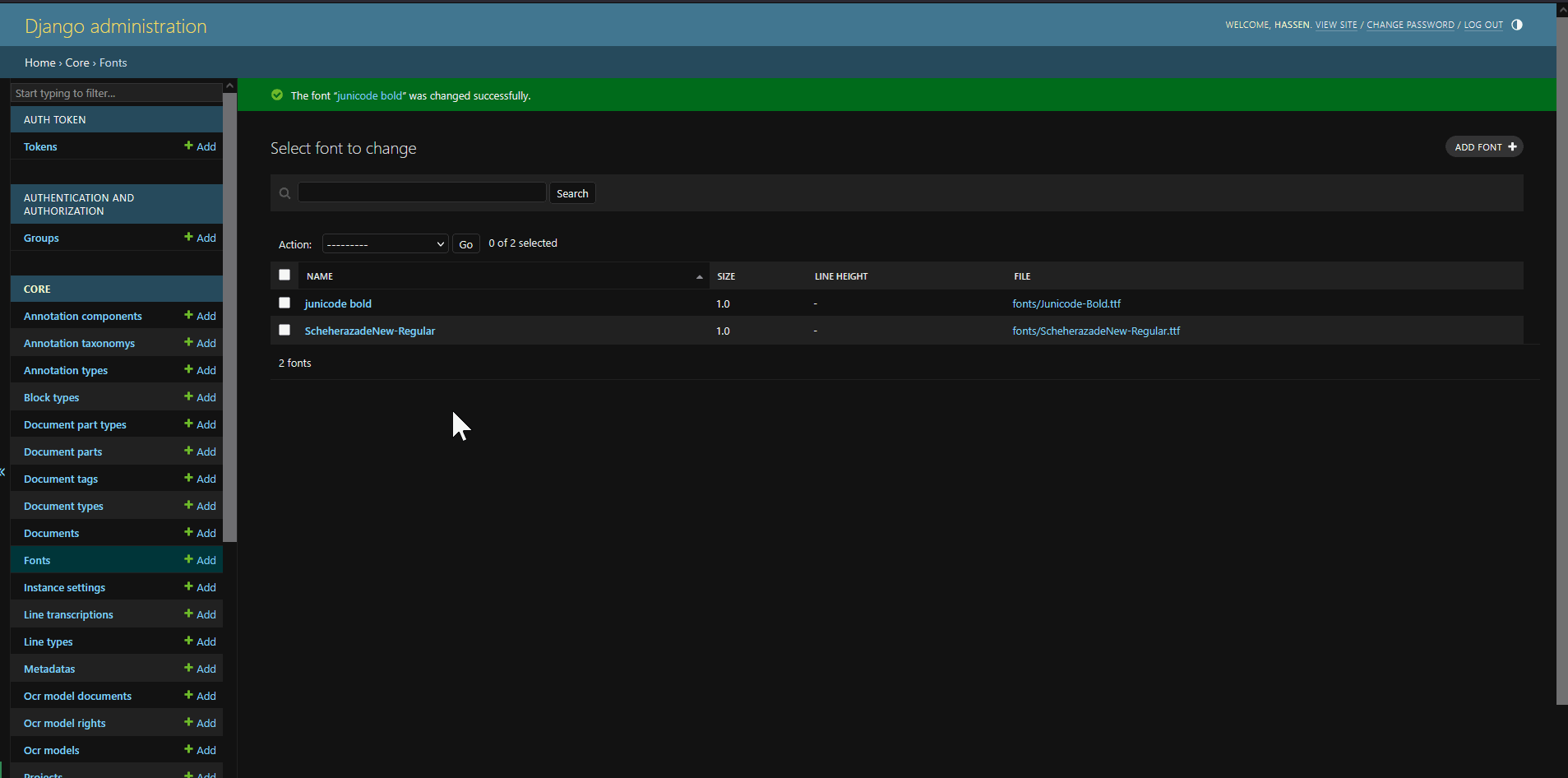1568x778 pixels.
Task: Add a new Line transcription
Action: point(200,614)
